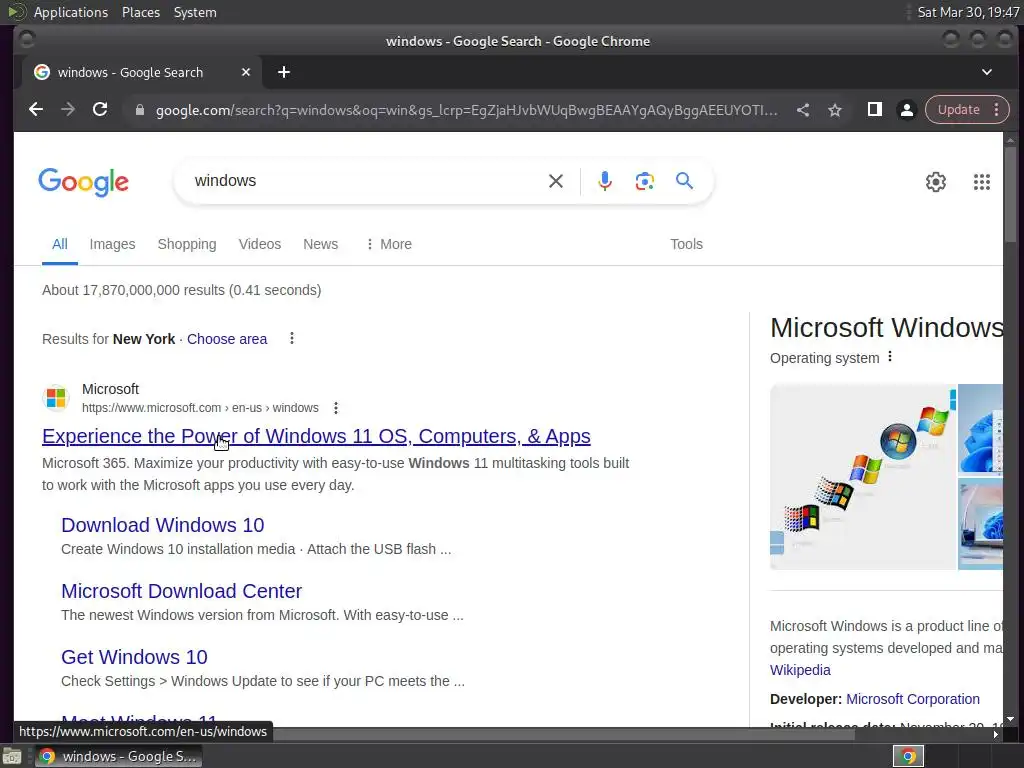The height and width of the screenshot is (768, 1024).
Task: Open search Tools options
Action: pos(686,244)
